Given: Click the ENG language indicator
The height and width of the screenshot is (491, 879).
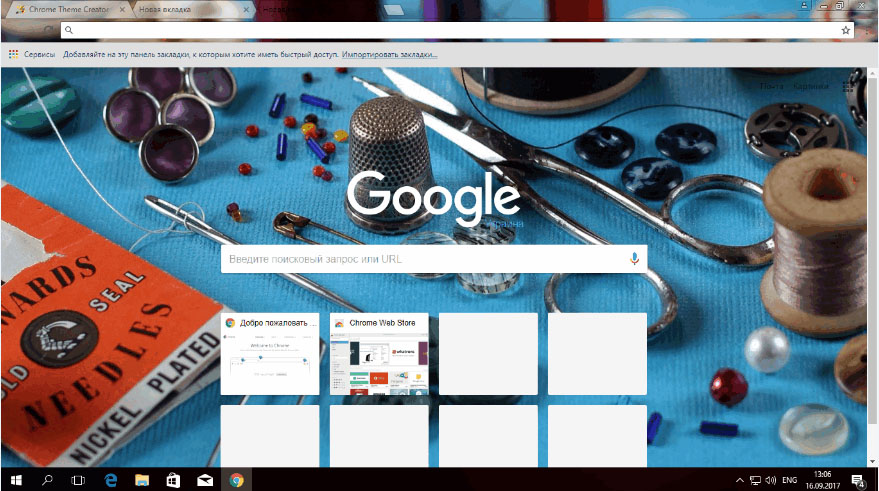Looking at the screenshot, I should [x=789, y=480].
